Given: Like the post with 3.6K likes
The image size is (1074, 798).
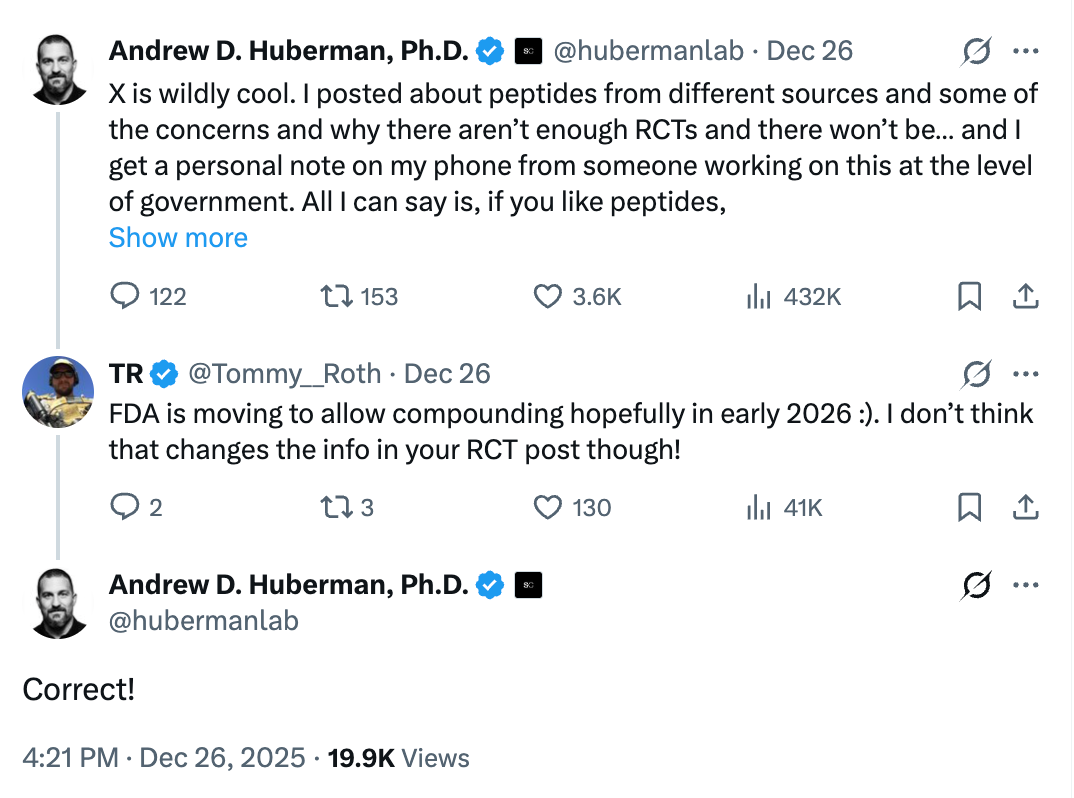Looking at the screenshot, I should 547,297.
